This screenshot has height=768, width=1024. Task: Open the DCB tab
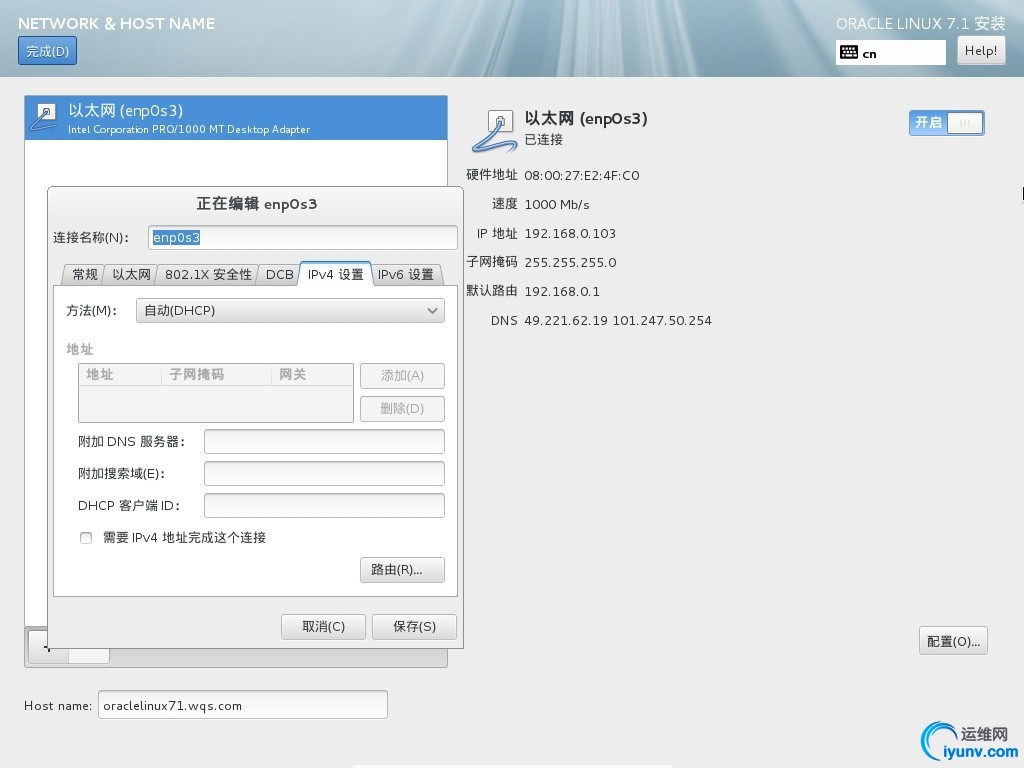[x=280, y=274]
